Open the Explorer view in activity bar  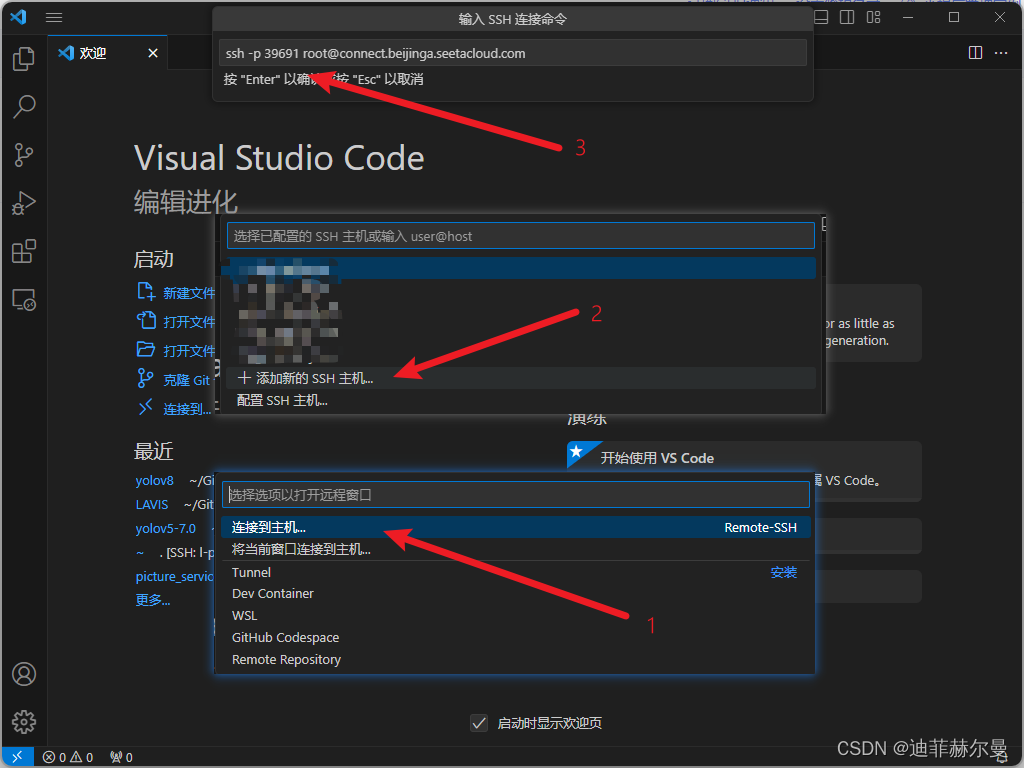pyautogui.click(x=24, y=59)
